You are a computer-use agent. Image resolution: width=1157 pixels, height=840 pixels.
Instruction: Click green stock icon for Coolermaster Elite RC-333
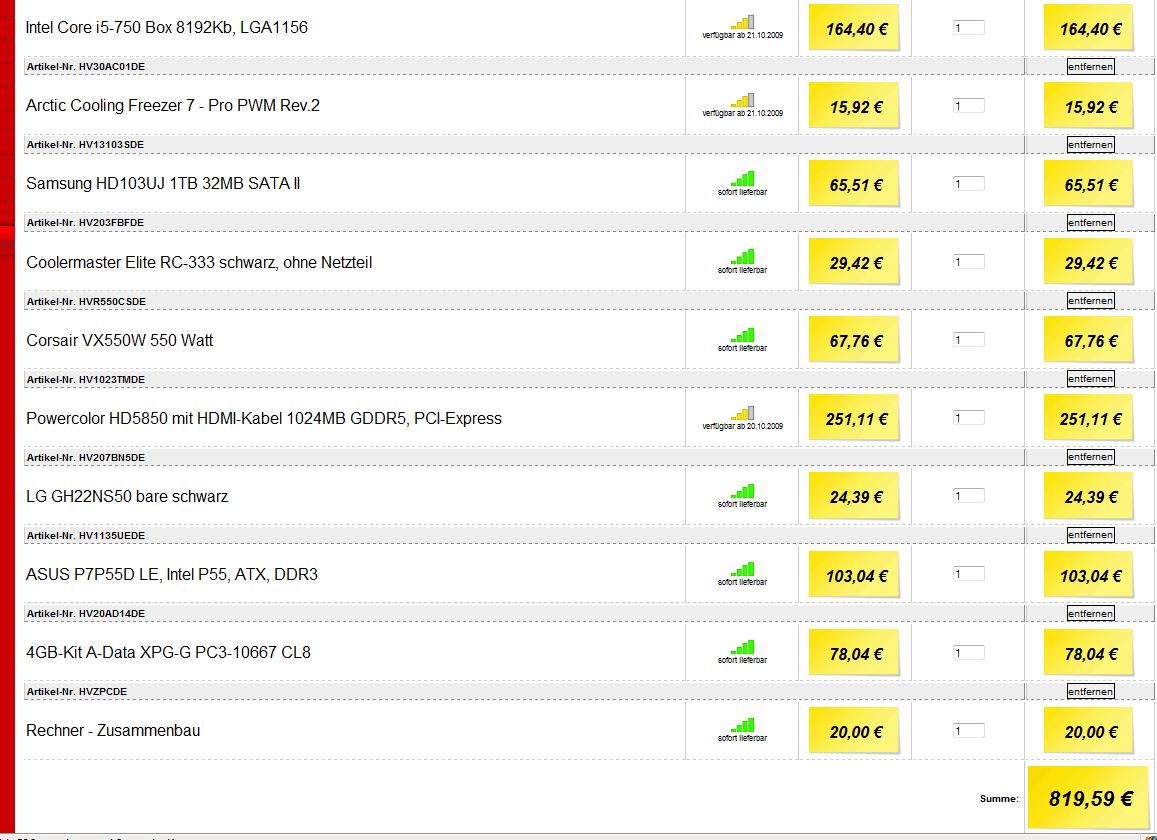coord(743,257)
